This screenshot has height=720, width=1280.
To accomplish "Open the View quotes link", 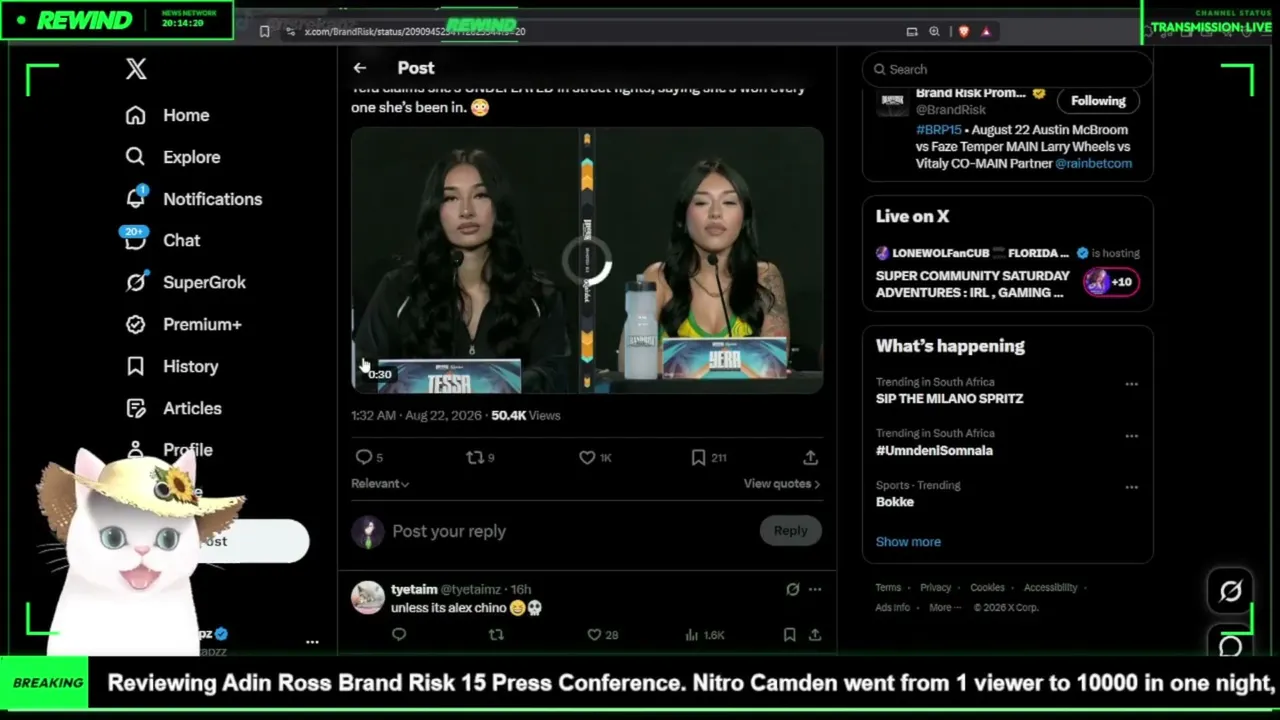I will [x=781, y=483].
